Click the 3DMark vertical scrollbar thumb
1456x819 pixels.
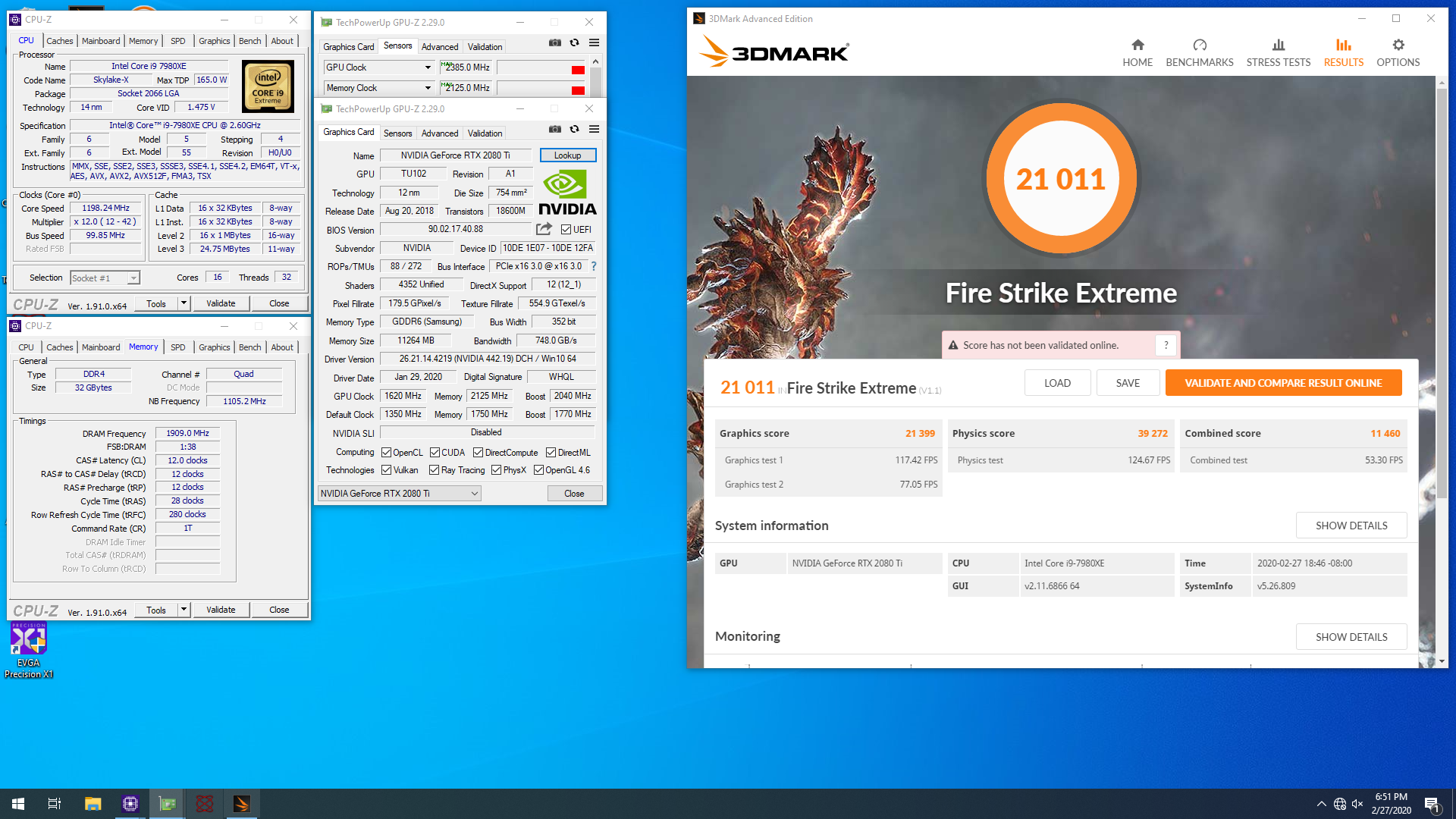[1442, 293]
